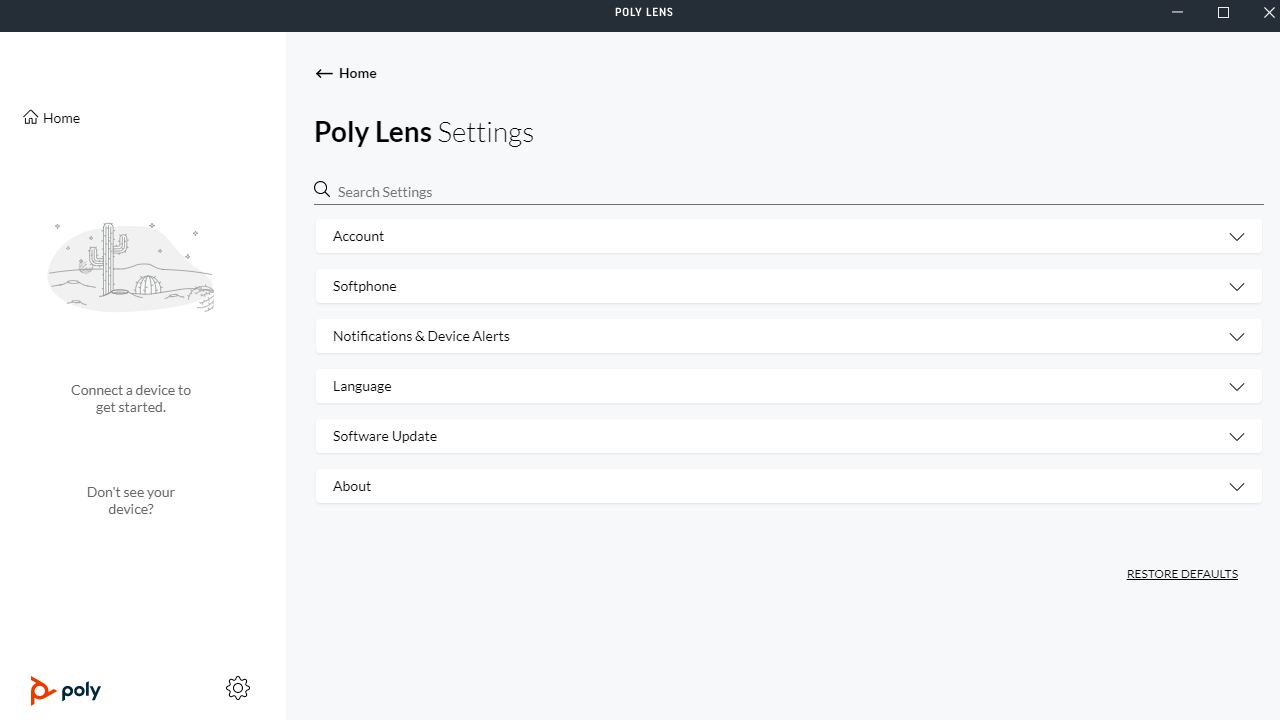The width and height of the screenshot is (1280, 720).
Task: Expand the Language settings section
Action: 788,386
